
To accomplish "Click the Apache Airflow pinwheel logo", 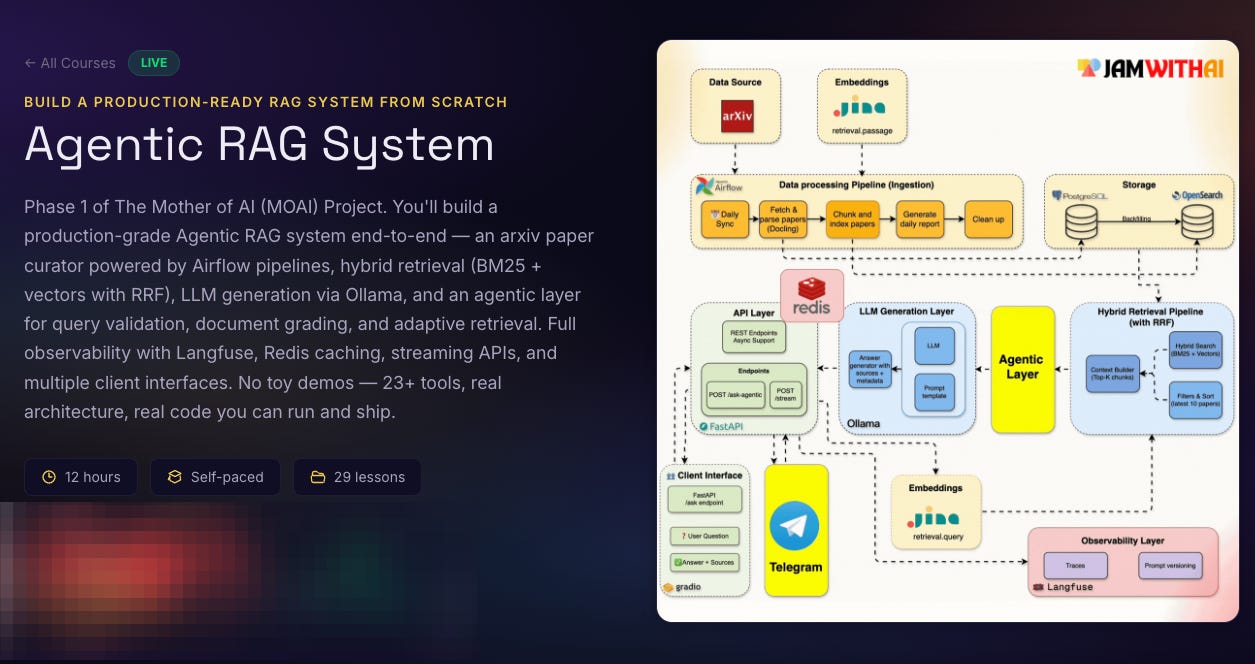I will tap(705, 186).
